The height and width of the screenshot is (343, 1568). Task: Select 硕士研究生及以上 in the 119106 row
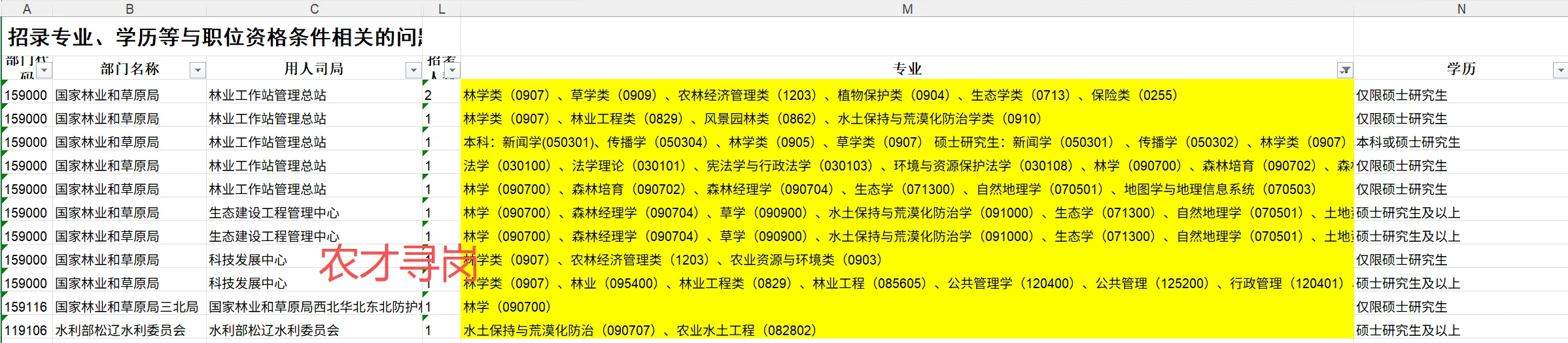[x=1461, y=330]
